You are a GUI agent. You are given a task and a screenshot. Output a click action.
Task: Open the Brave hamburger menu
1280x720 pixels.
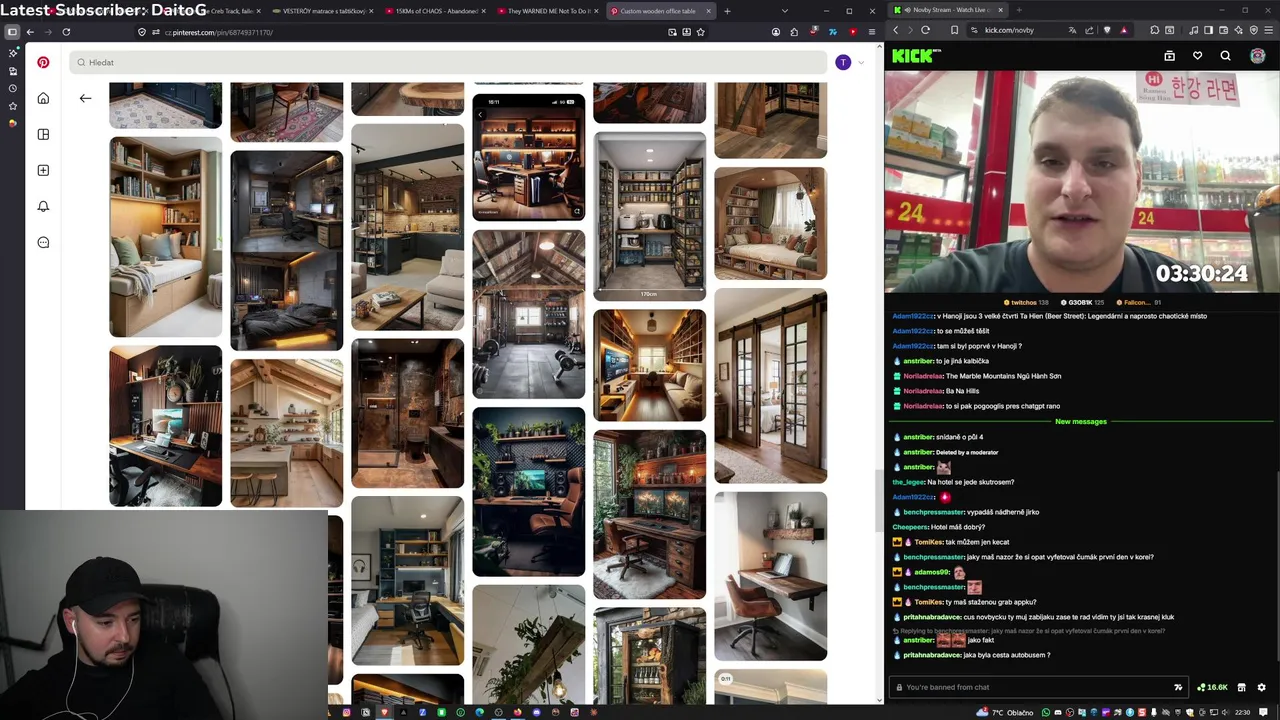(x=1269, y=30)
